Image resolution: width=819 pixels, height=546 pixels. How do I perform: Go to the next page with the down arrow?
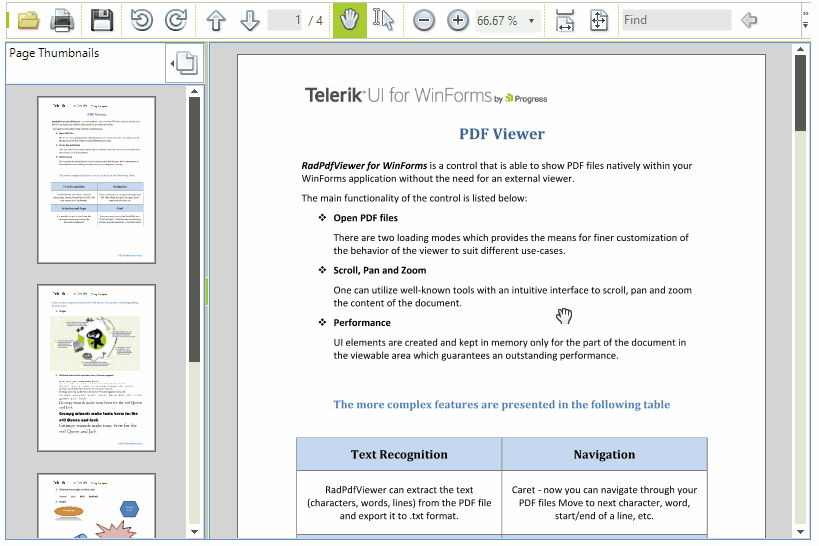point(250,21)
